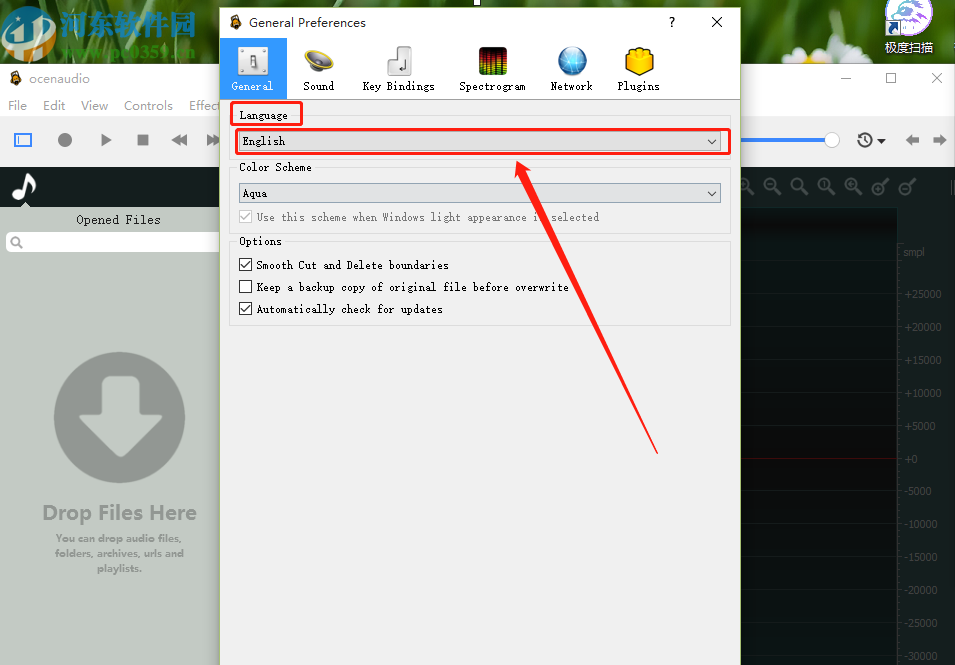Image resolution: width=955 pixels, height=665 pixels.
Task: Open the history clock dropdown in toolbar
Action: [871, 141]
